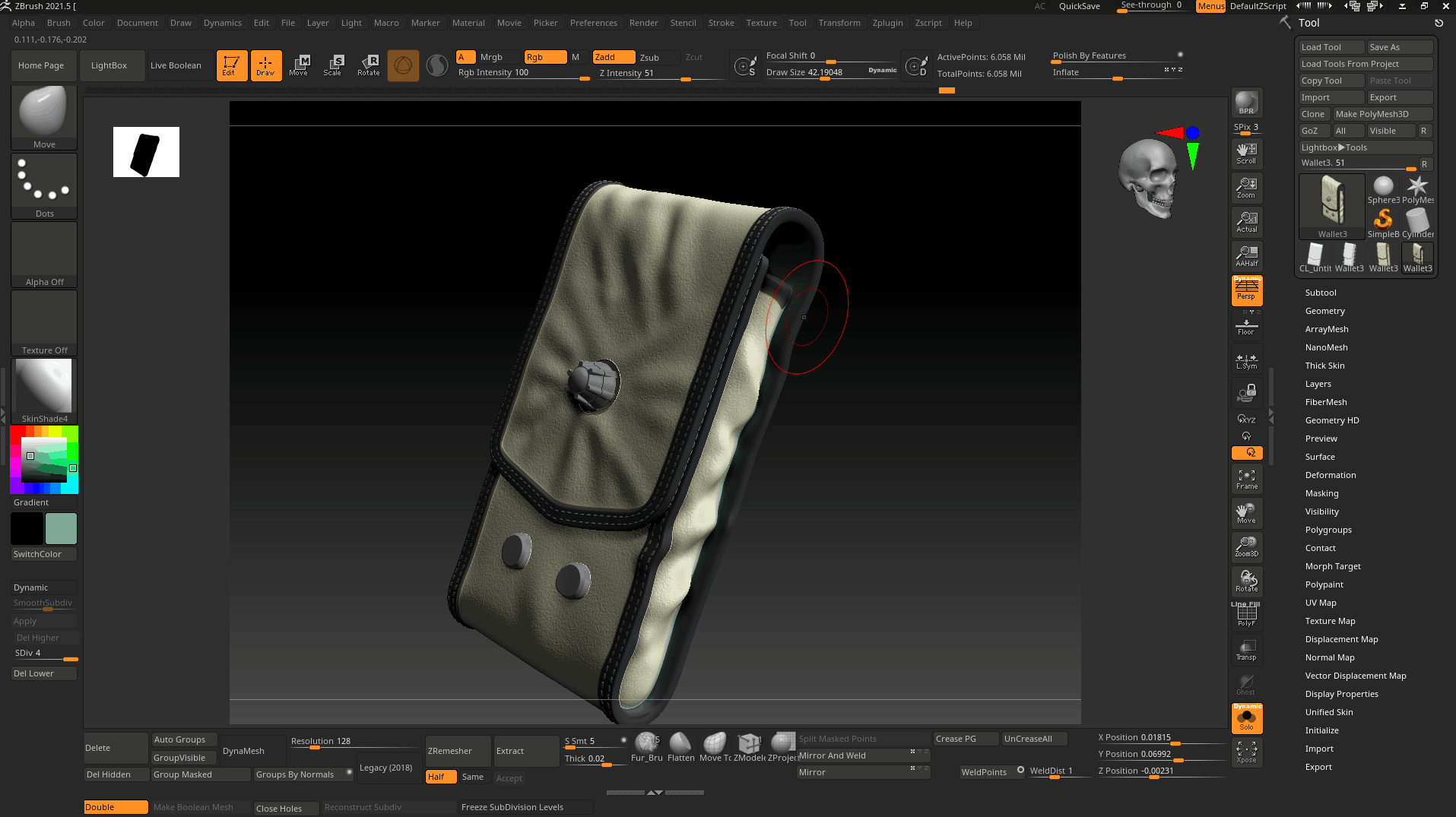Click the Zoom view icon

[x=1246, y=188]
